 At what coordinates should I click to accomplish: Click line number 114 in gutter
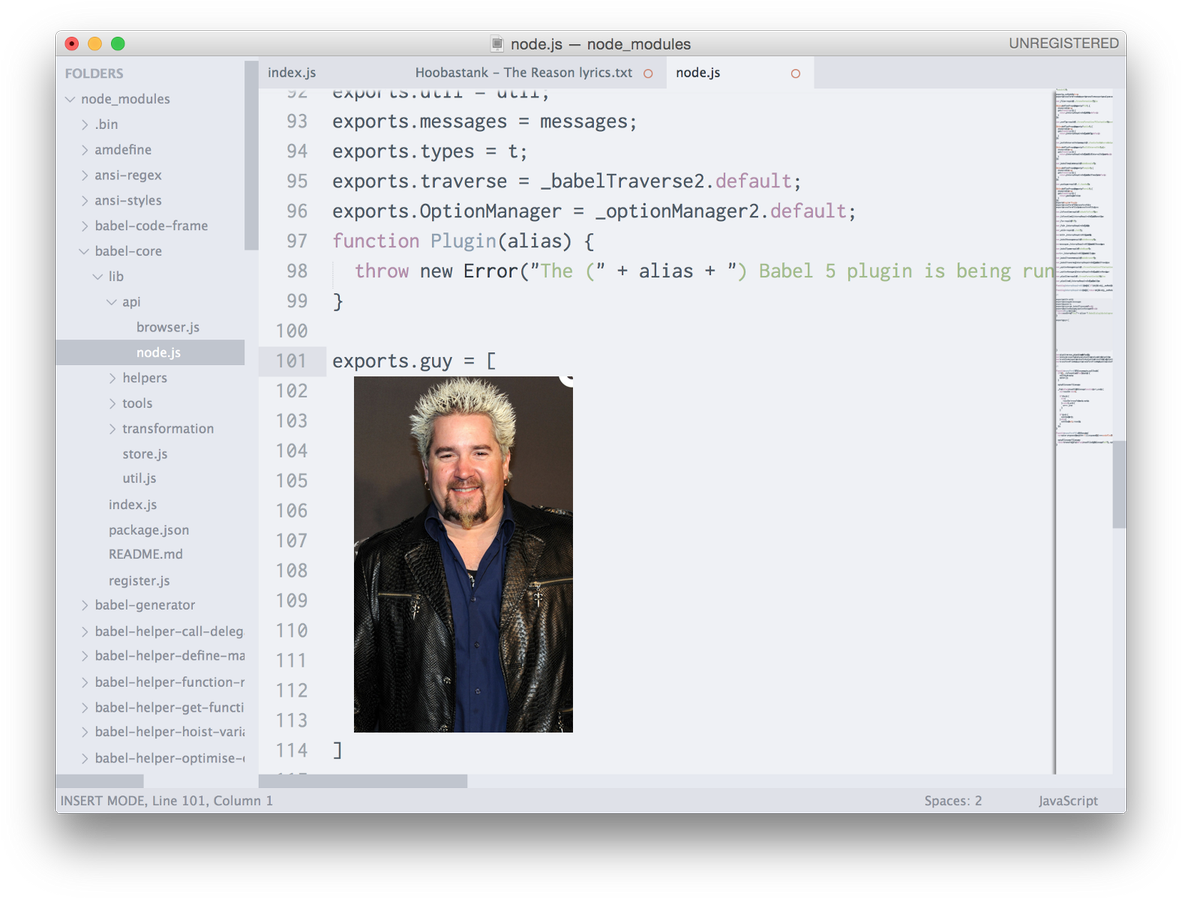pos(291,750)
